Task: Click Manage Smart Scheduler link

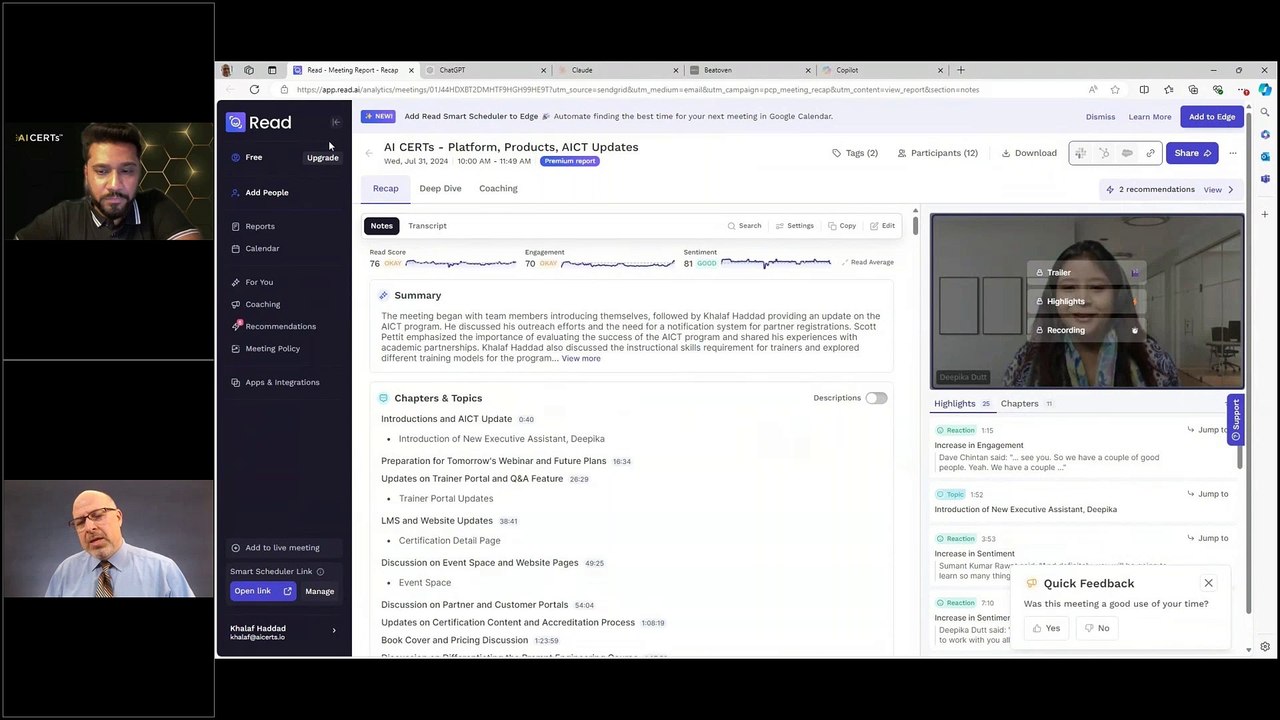Action: coord(320,591)
